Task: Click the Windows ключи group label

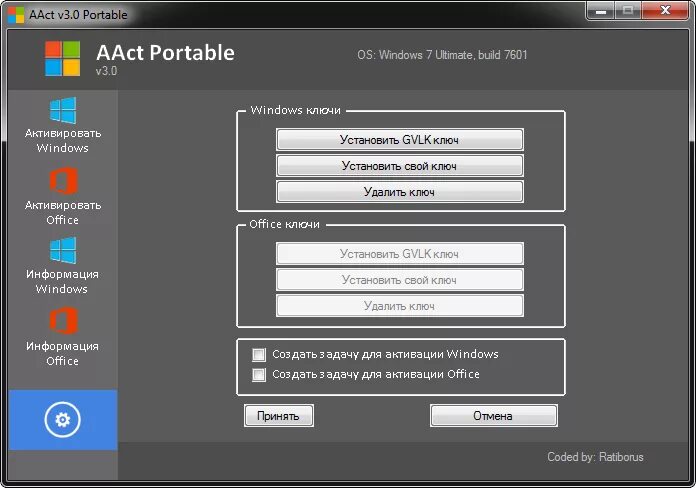Action: (296, 110)
